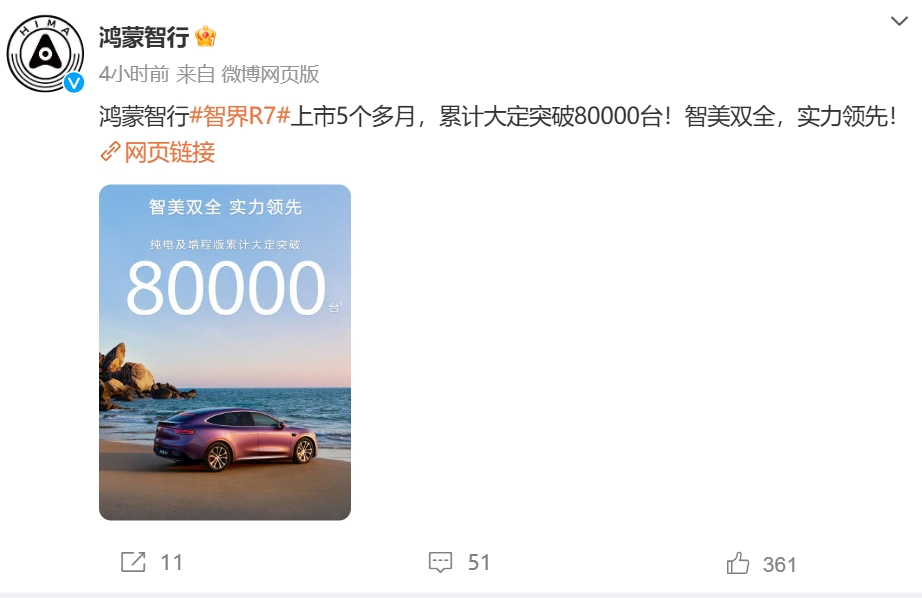Click the 微博网页版 source link
The width and height of the screenshot is (922, 598).
pos(270,74)
